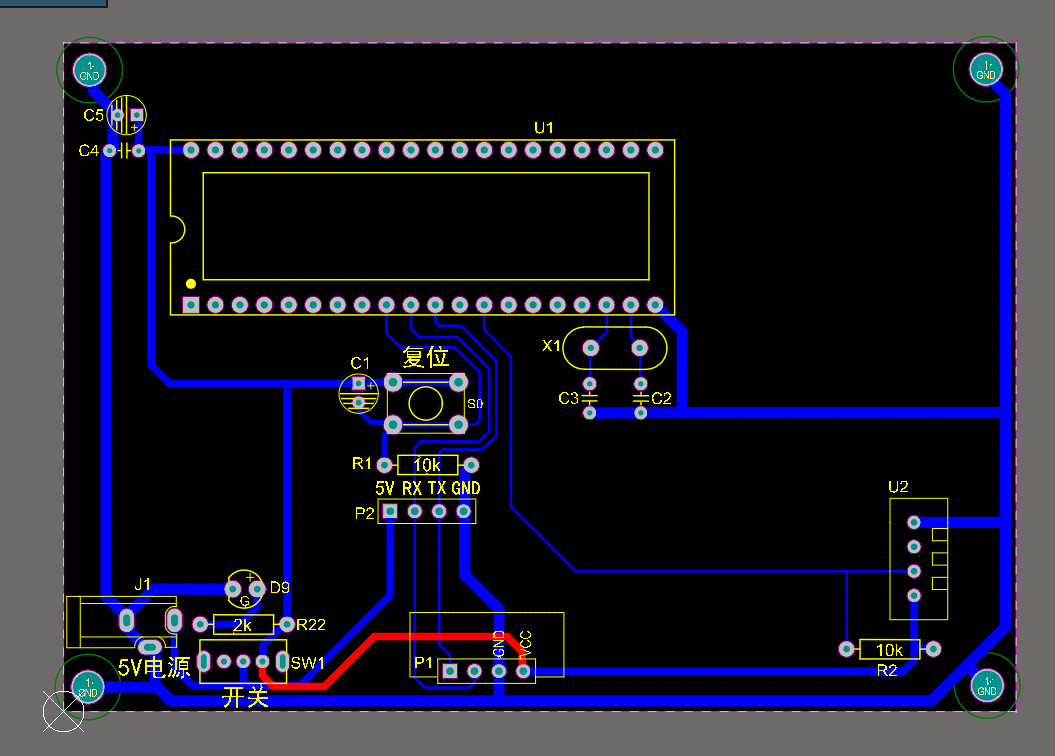
Task: Click the C3 designator label
Action: click(x=569, y=398)
